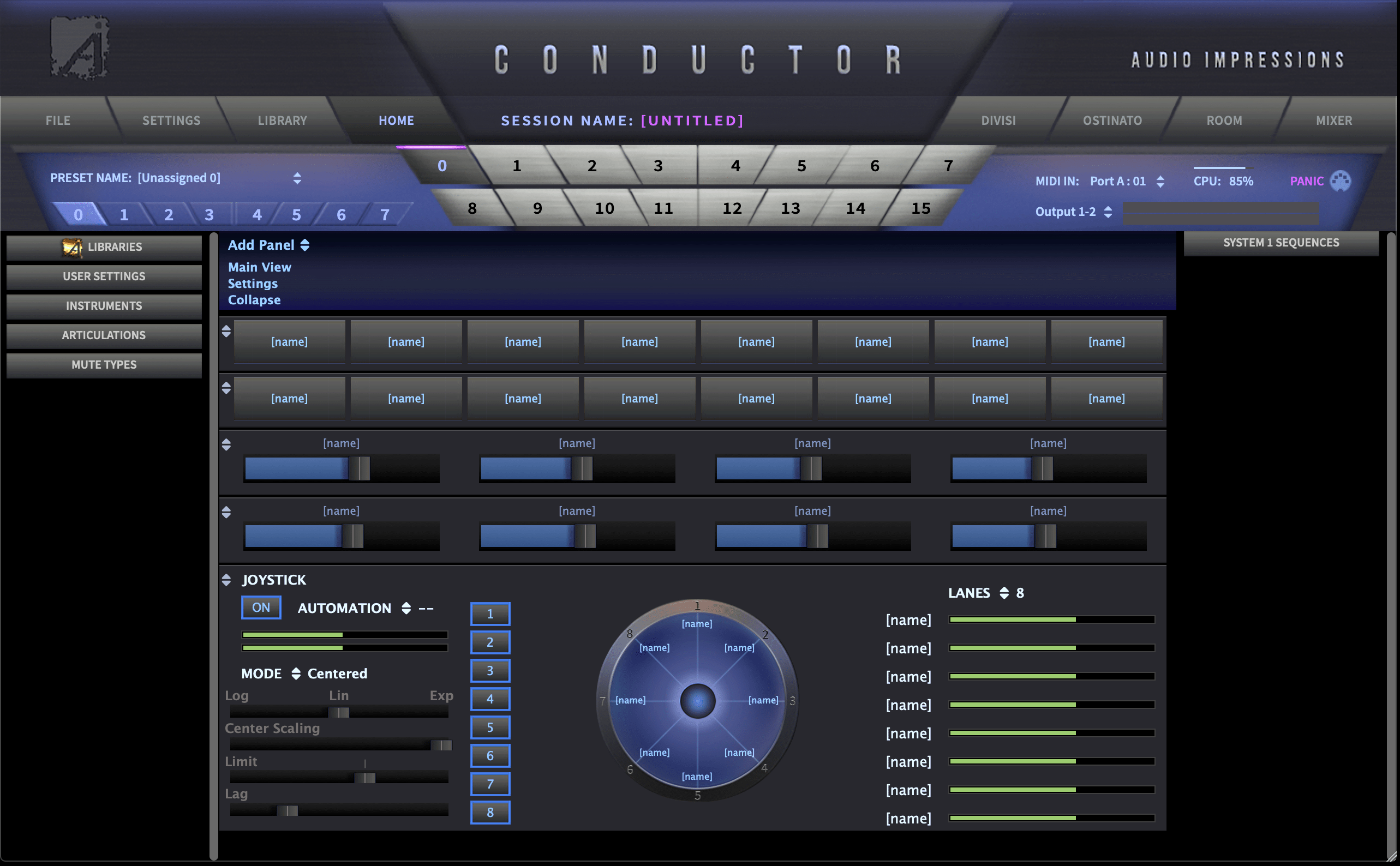
Task: Change Output 1-2 with arrows
Action: (1108, 212)
